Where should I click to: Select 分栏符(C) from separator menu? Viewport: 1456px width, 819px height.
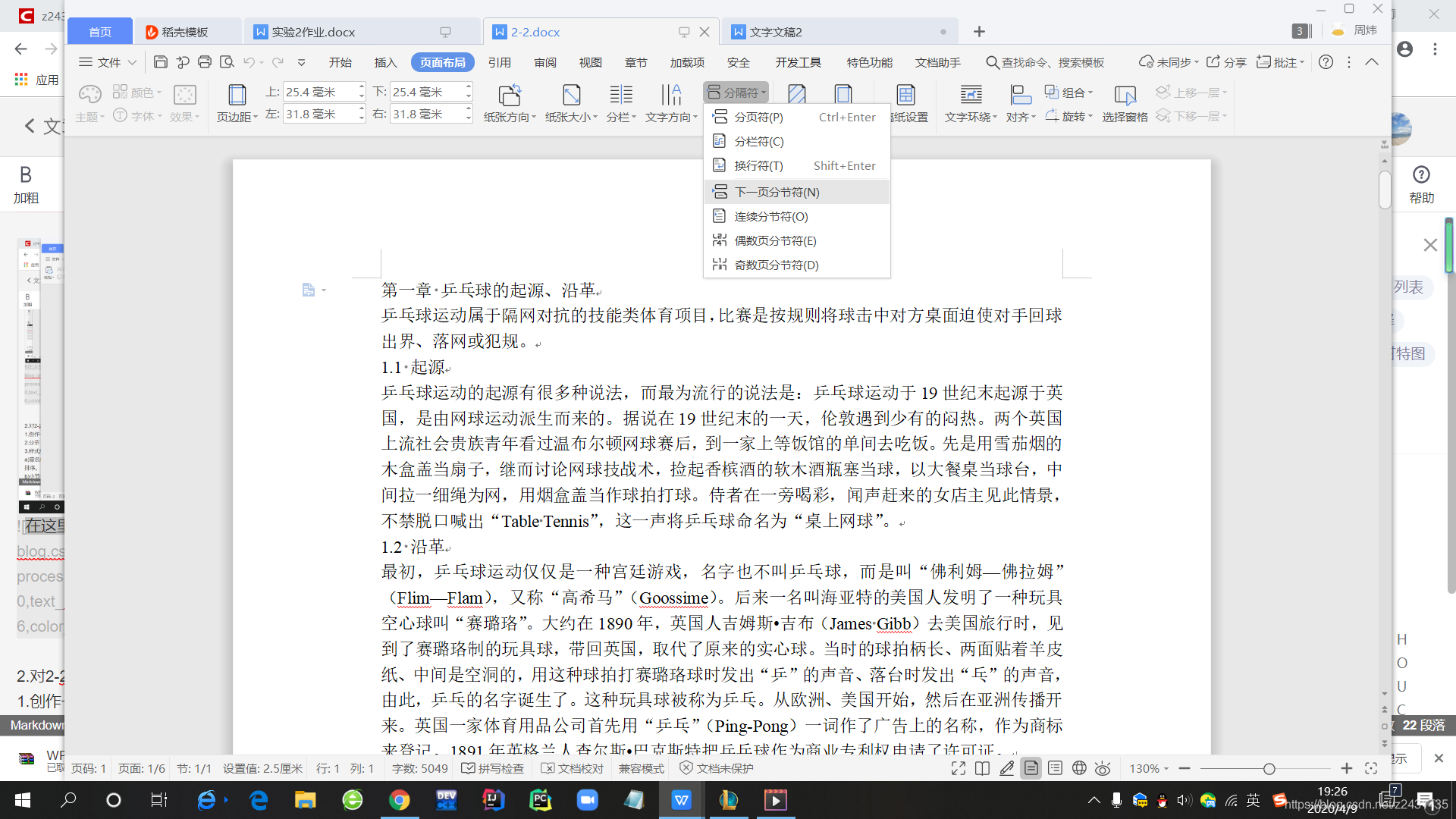point(796,141)
